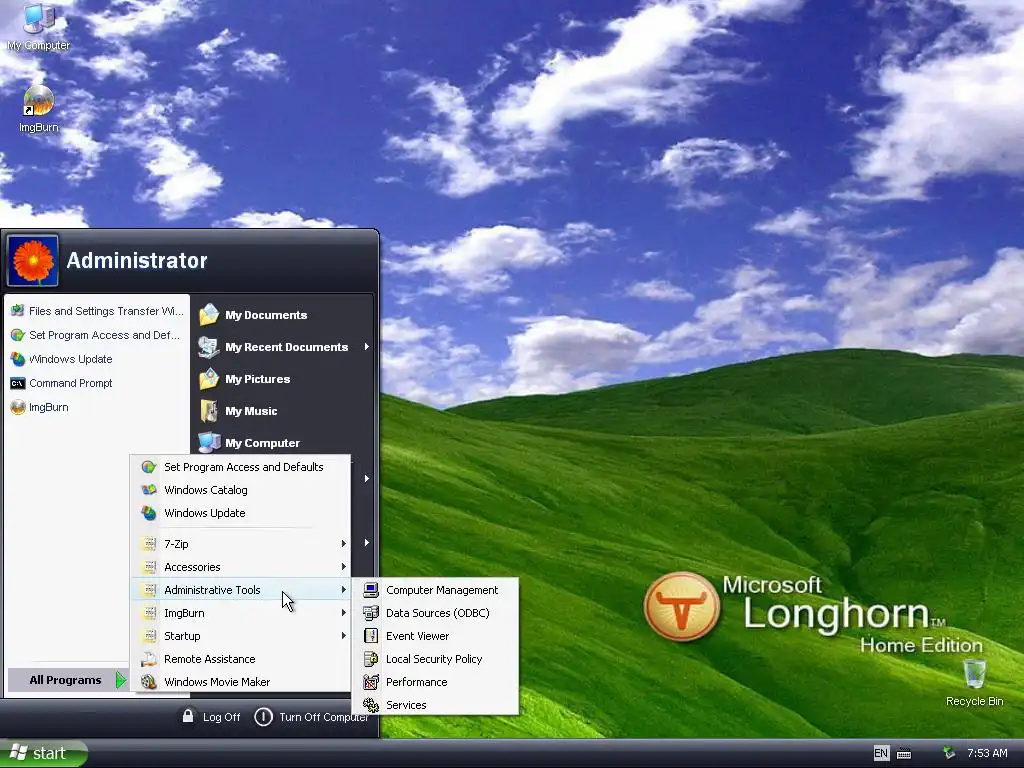
Task: Open My Recent Documents icon
Action: tap(209, 347)
